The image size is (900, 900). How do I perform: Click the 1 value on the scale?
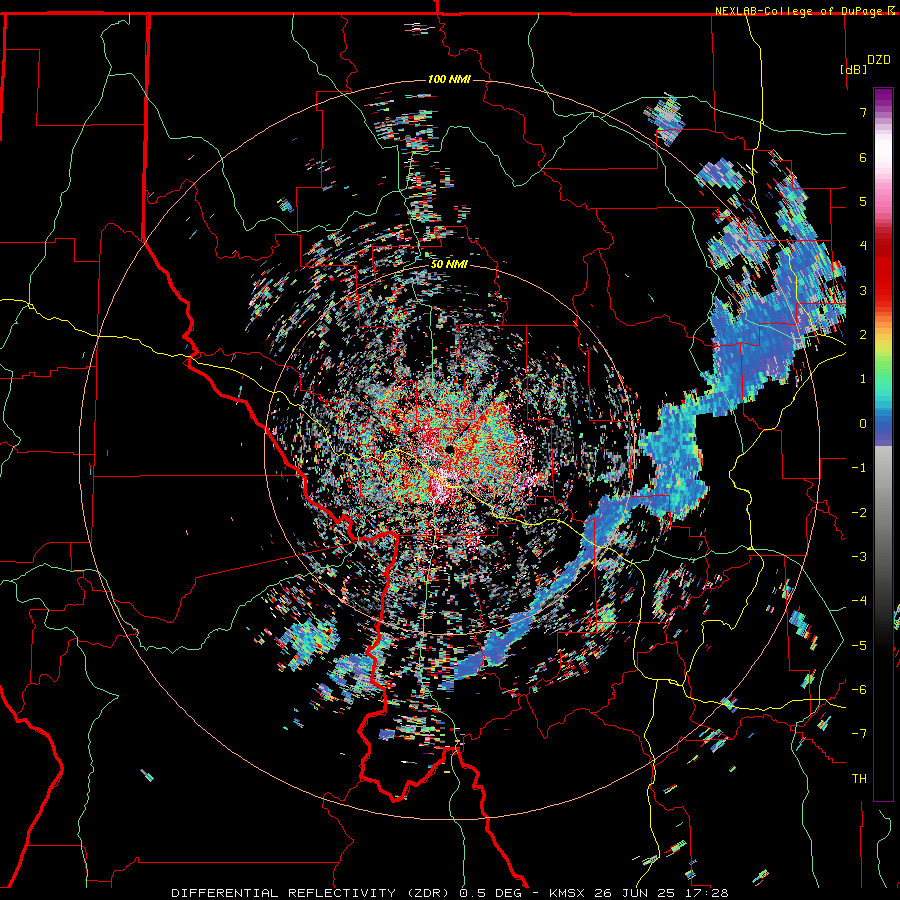863,379
